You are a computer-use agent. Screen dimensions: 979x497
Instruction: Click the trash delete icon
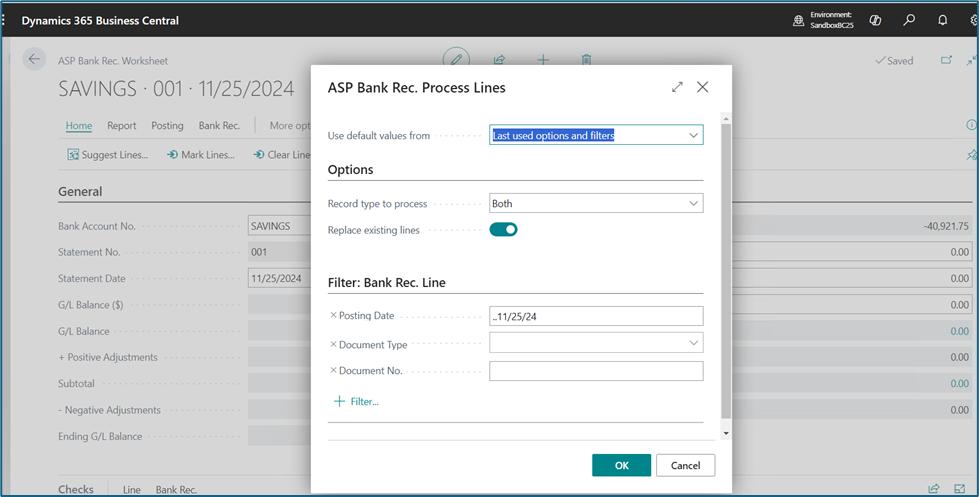(586, 60)
